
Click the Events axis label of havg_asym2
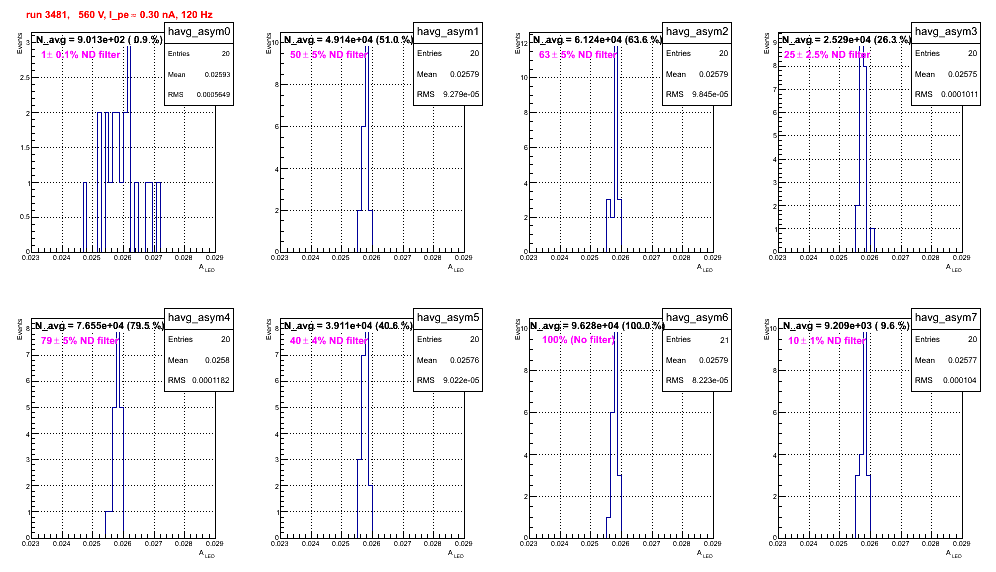tap(518, 44)
